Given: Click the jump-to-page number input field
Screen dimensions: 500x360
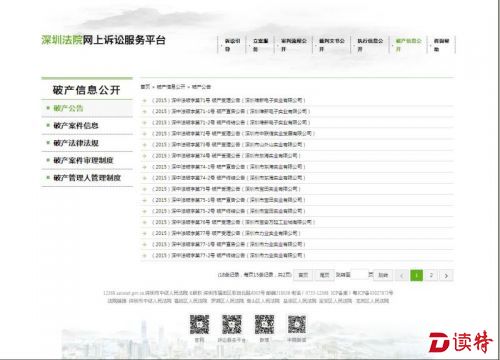Looking at the screenshot, I should [x=359, y=275].
